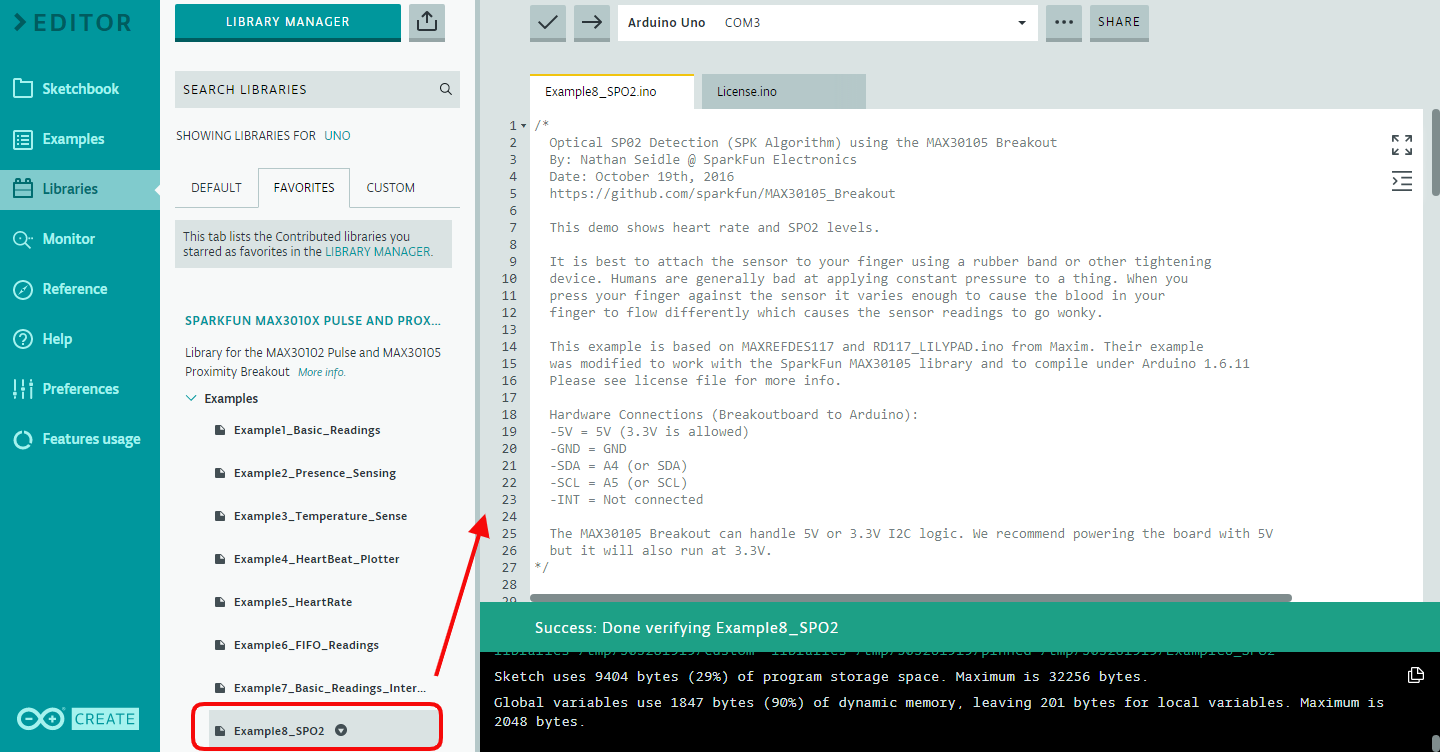This screenshot has height=752, width=1440.
Task: Click the Monitor magnifier icon
Action: (x=23, y=239)
